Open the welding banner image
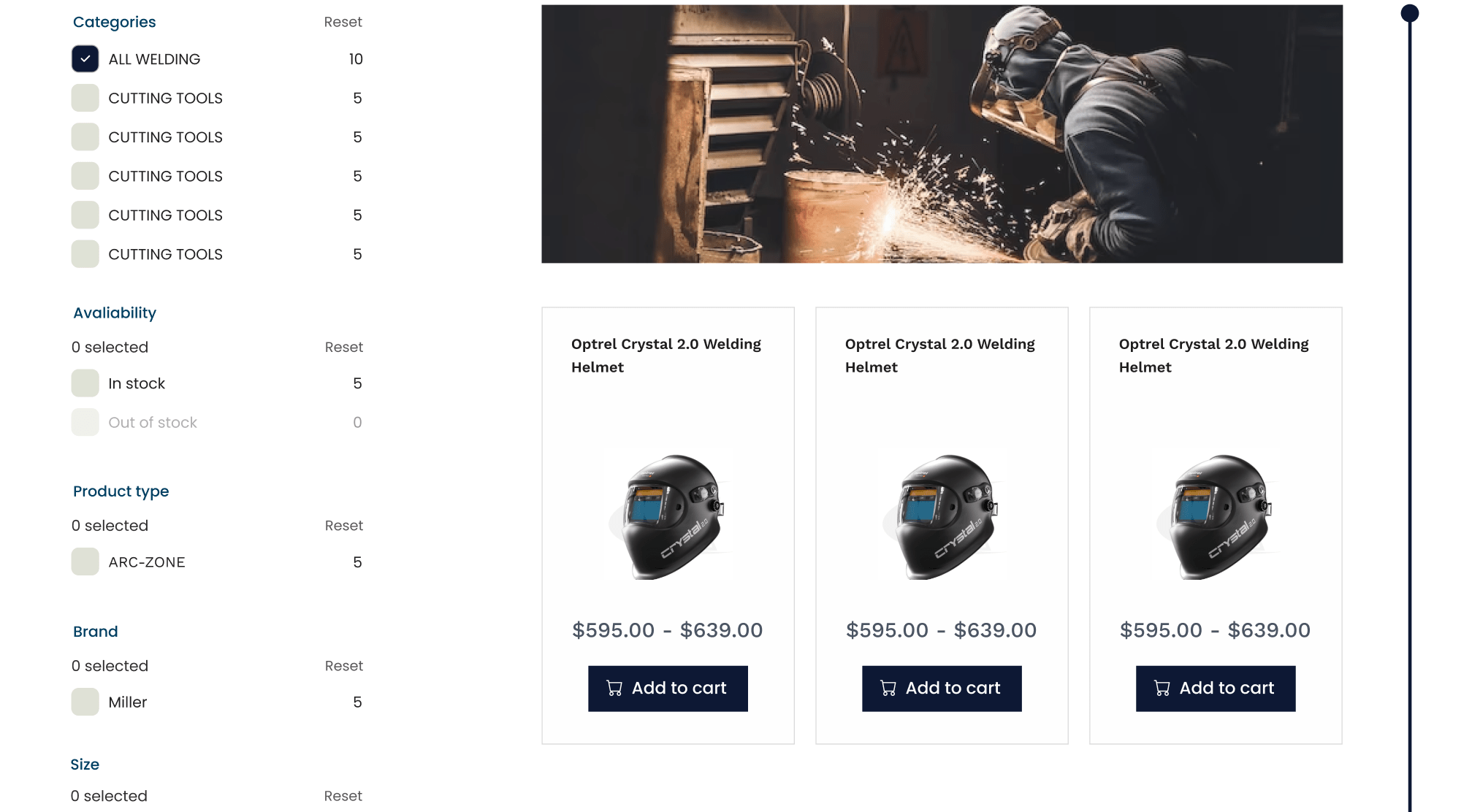 tap(942, 134)
